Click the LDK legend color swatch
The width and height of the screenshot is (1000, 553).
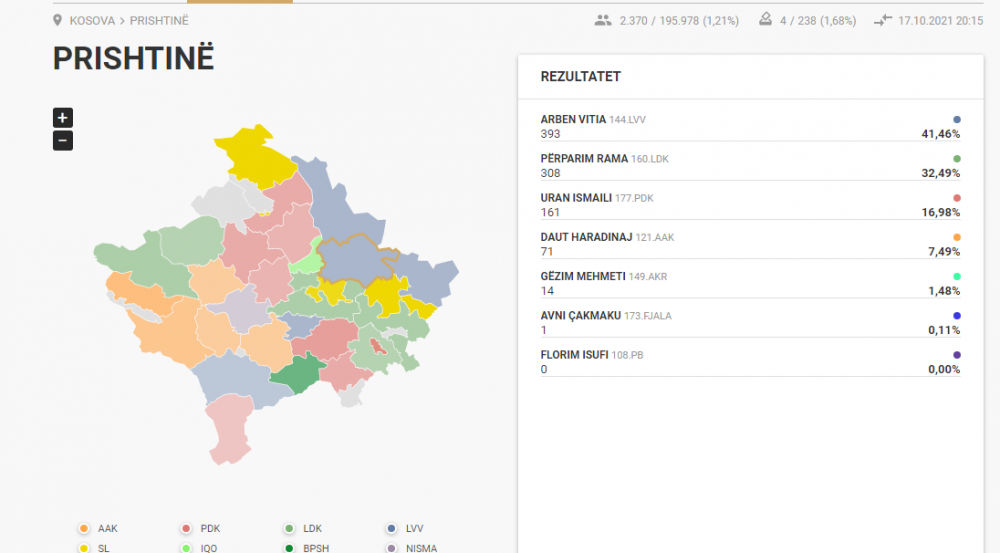(x=289, y=528)
